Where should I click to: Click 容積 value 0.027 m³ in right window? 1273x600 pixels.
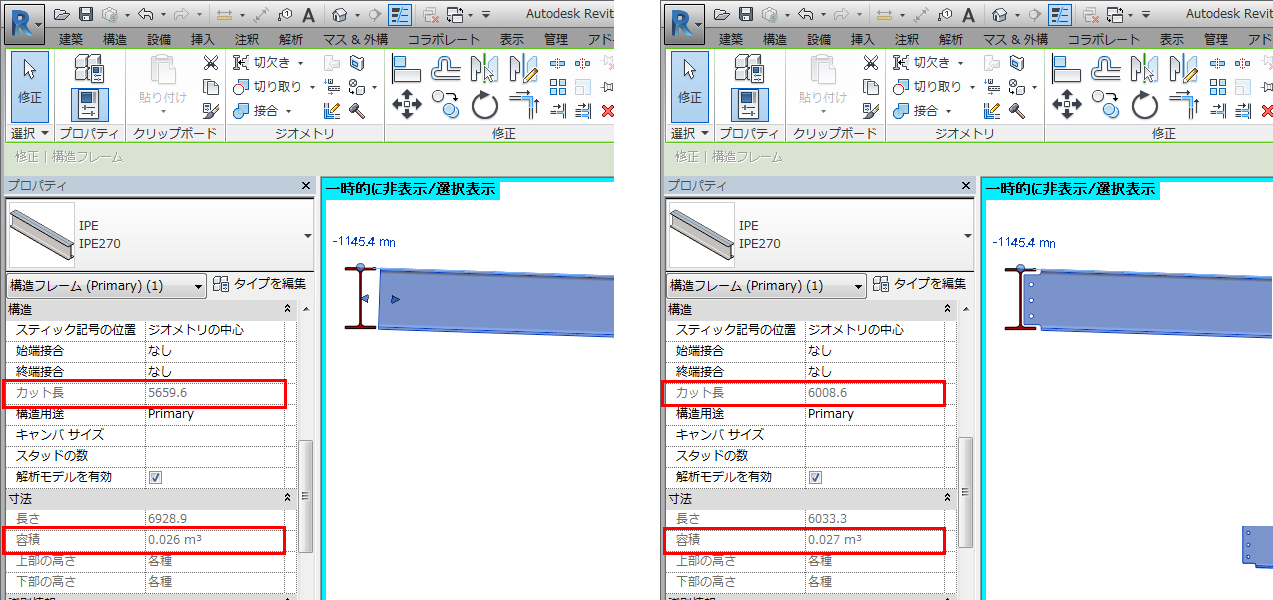point(835,540)
